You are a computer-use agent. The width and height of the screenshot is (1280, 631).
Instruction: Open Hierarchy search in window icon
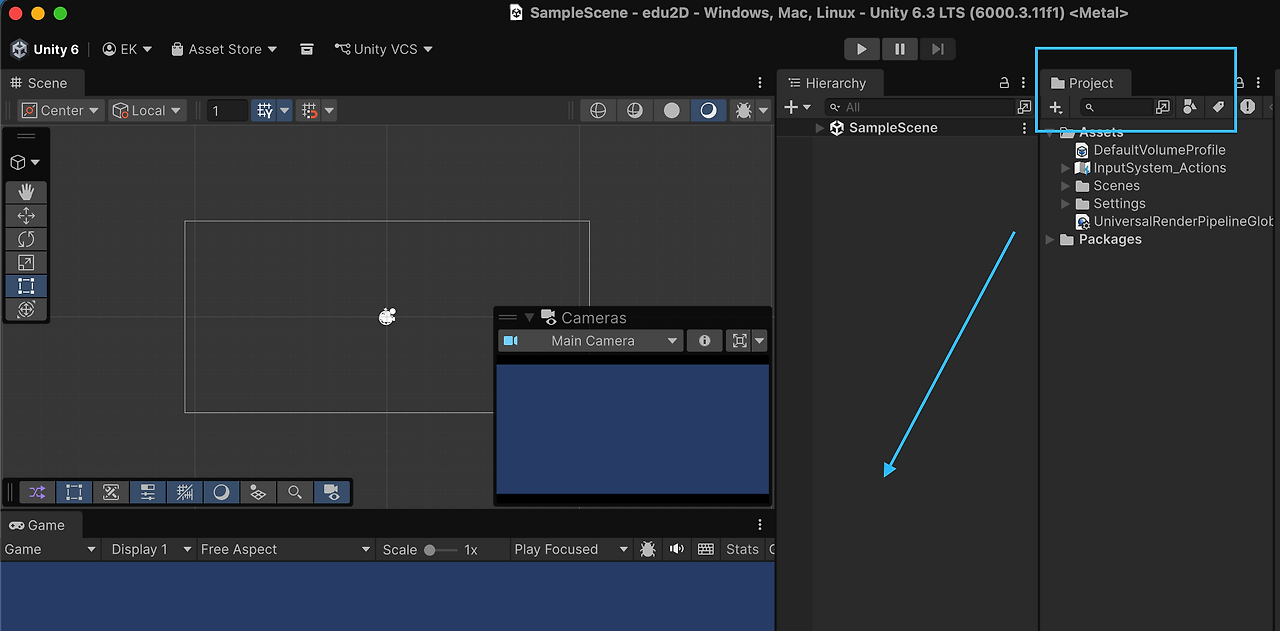pos(1024,107)
